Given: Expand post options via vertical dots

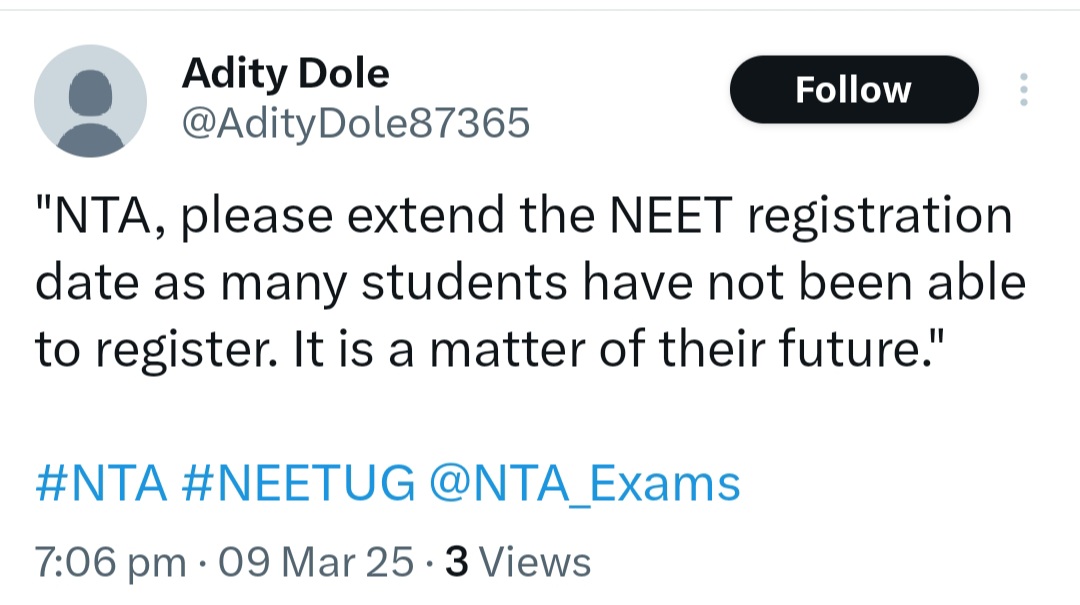Looking at the screenshot, I should (1024, 89).
